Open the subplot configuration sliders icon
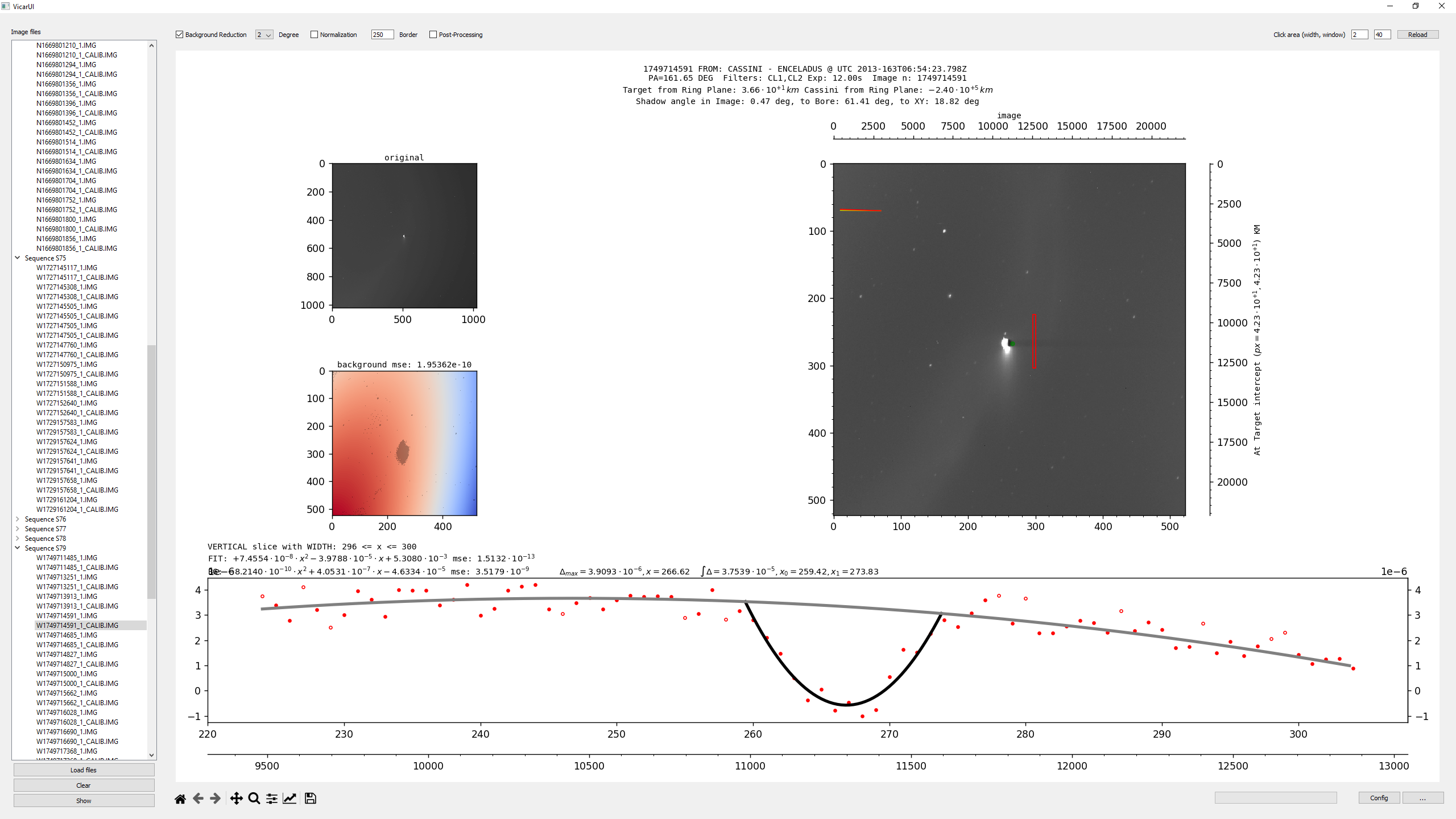Viewport: 1456px width, 819px height. coord(272,799)
